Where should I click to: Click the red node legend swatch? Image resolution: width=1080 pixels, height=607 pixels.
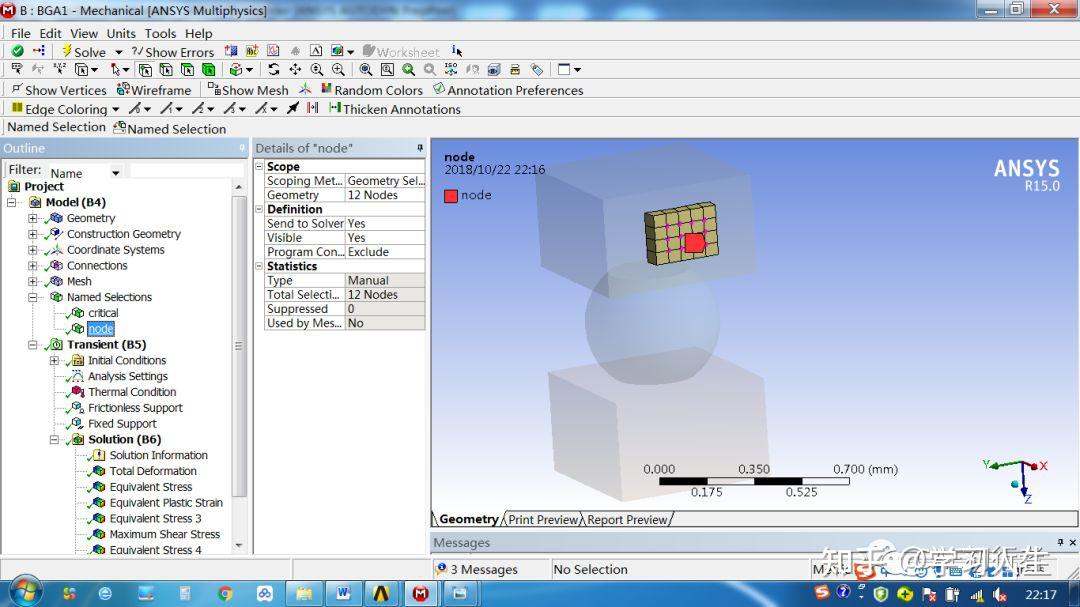click(x=451, y=196)
